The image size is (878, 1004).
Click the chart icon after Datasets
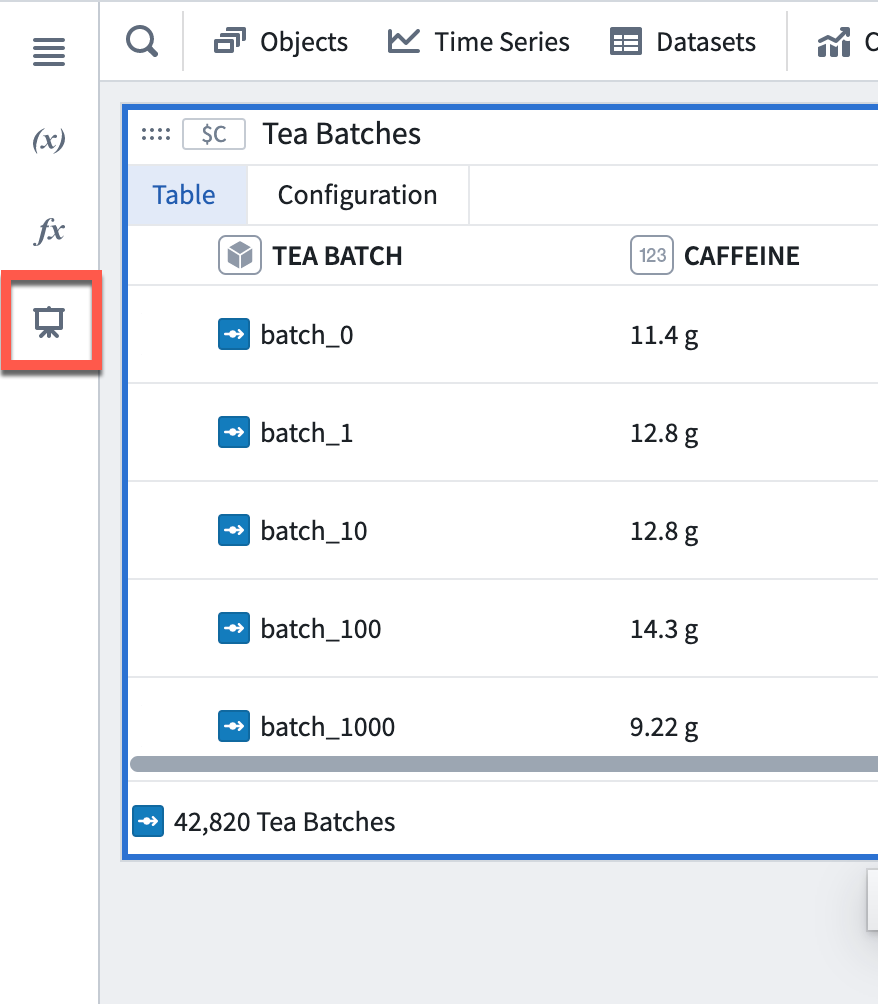(834, 42)
